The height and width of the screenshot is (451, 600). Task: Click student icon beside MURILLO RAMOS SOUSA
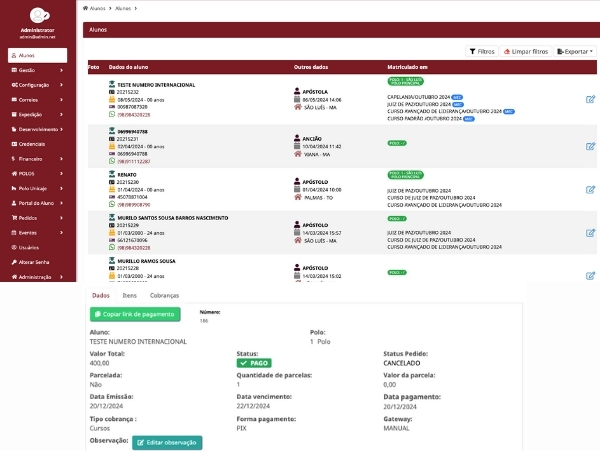pos(112,261)
